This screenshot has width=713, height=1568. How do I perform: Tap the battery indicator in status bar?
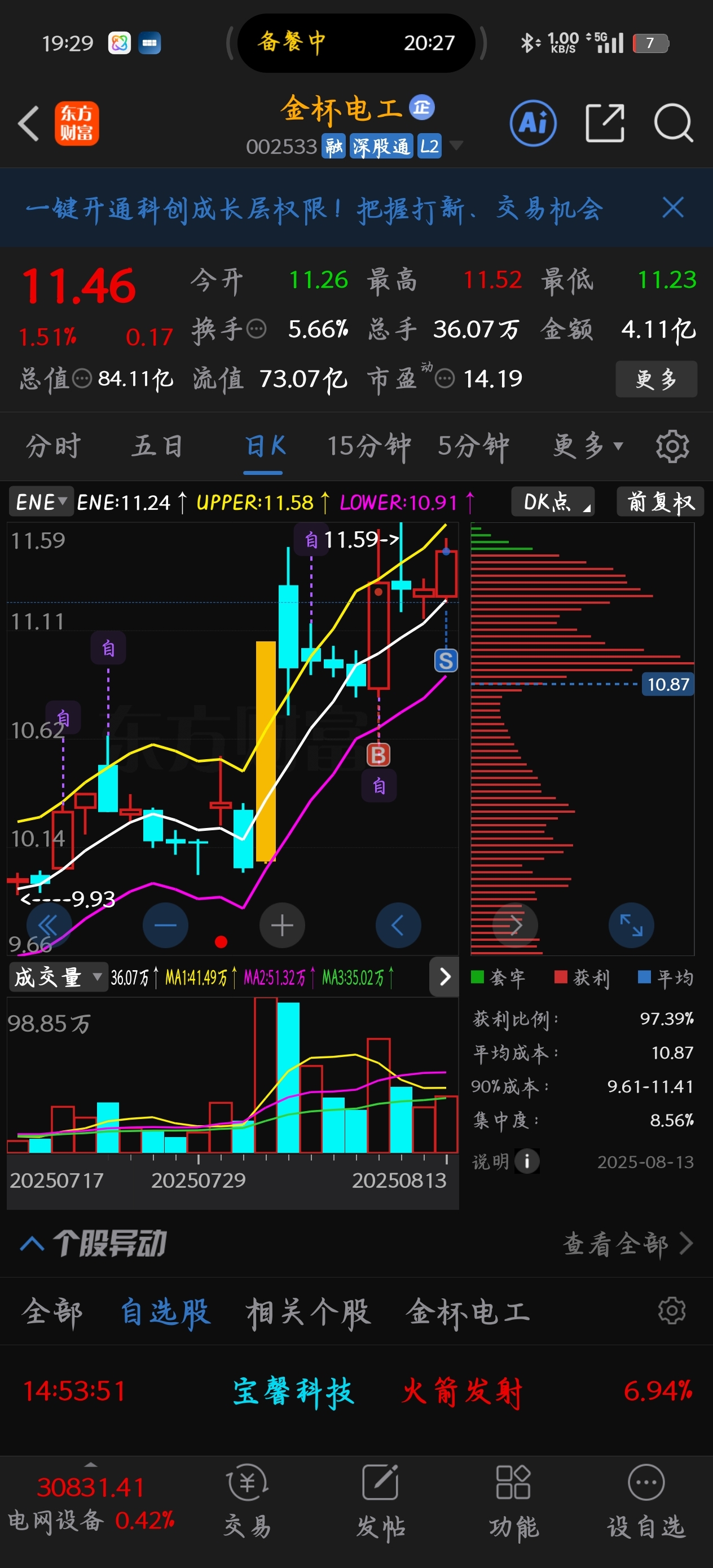(x=650, y=43)
